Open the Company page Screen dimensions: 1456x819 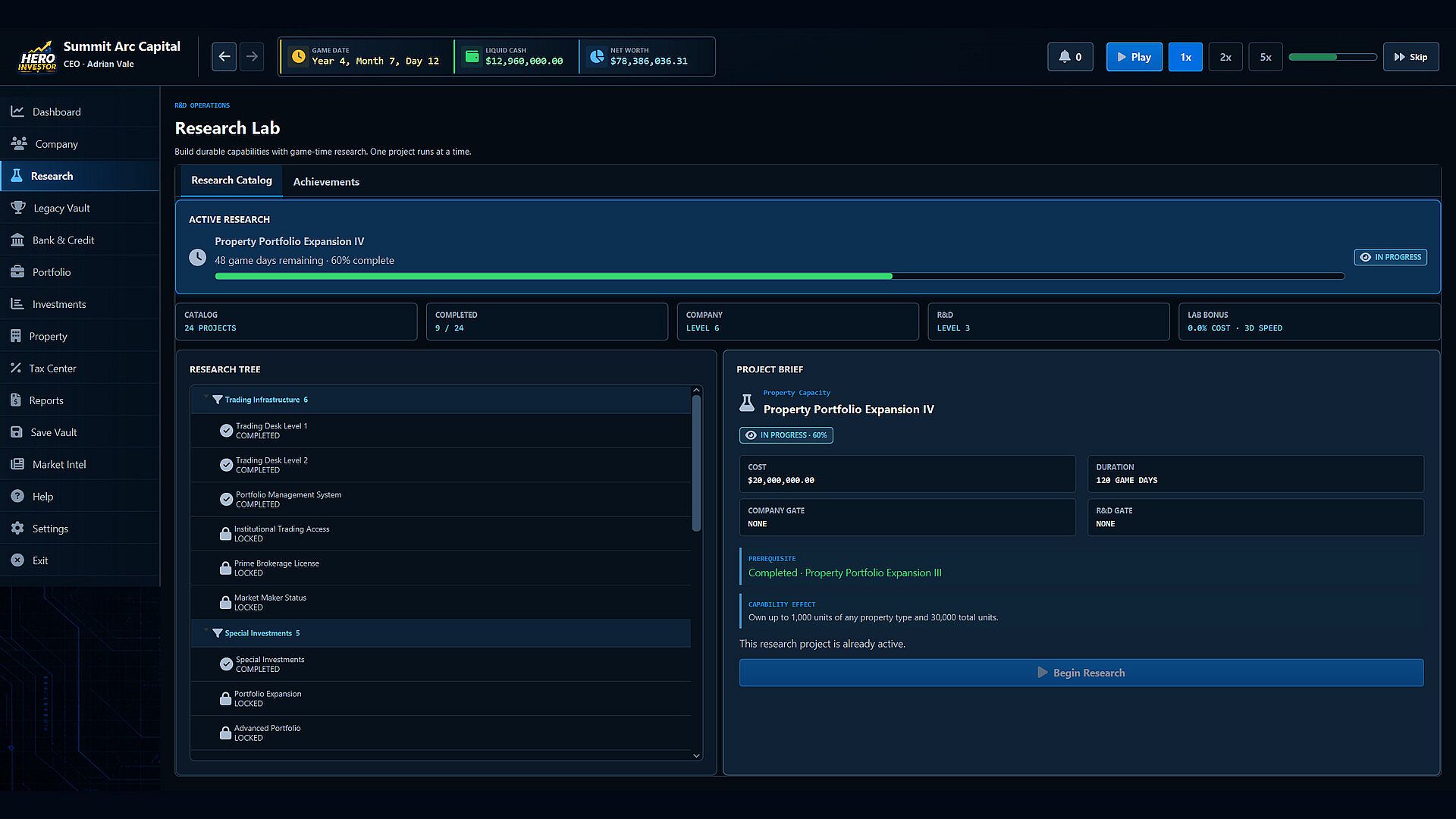click(80, 143)
